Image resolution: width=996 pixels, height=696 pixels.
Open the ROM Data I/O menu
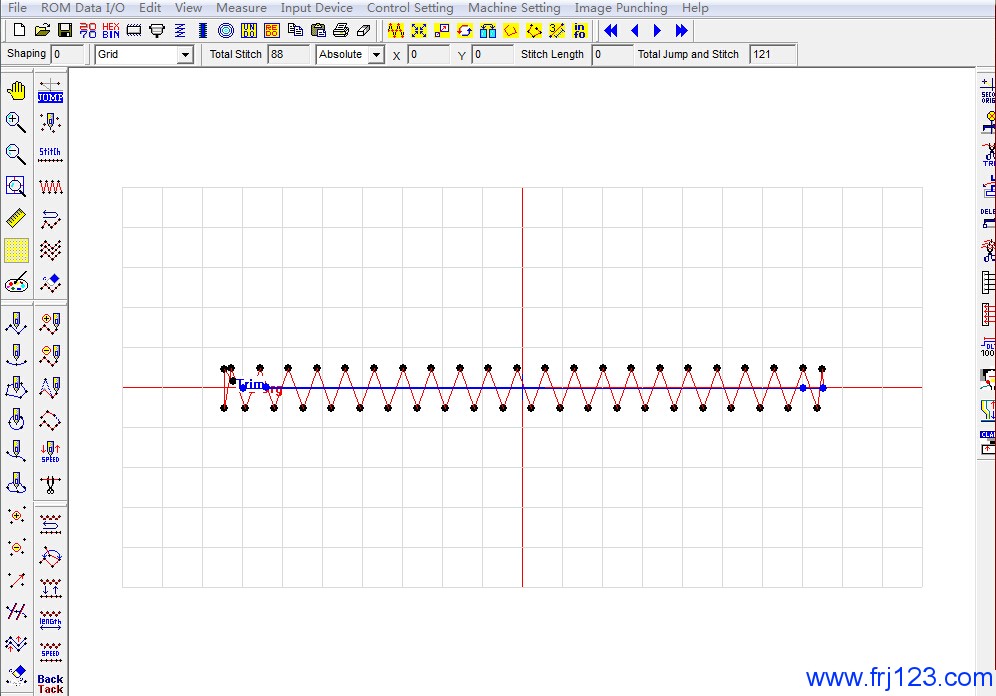coord(83,8)
